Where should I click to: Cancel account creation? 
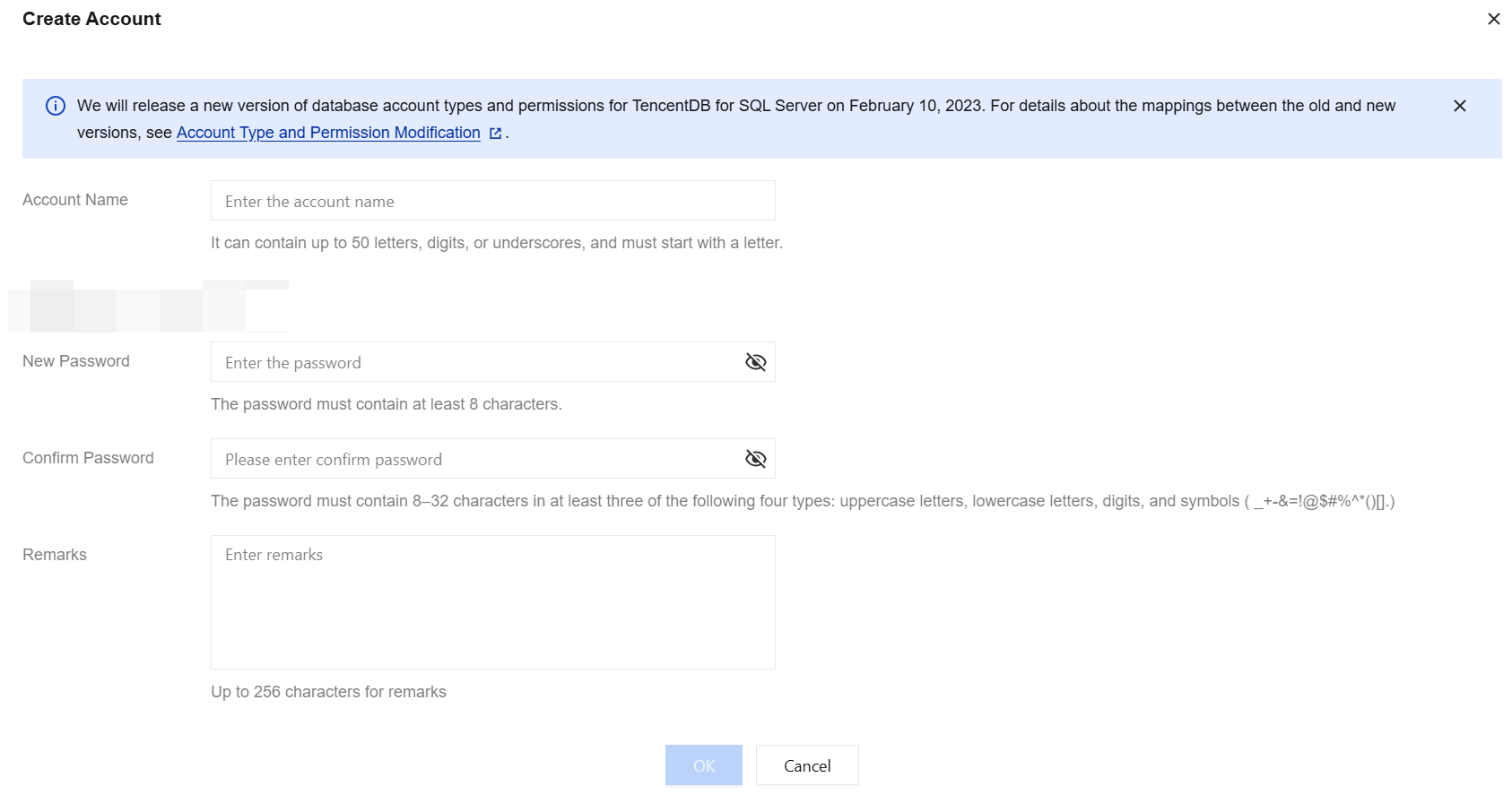806,765
